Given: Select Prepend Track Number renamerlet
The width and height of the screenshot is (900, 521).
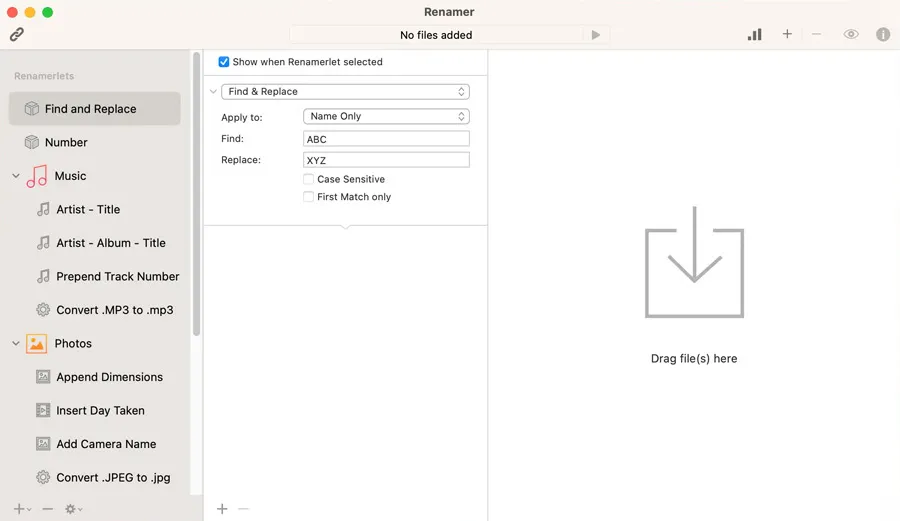Looking at the screenshot, I should coord(117,277).
